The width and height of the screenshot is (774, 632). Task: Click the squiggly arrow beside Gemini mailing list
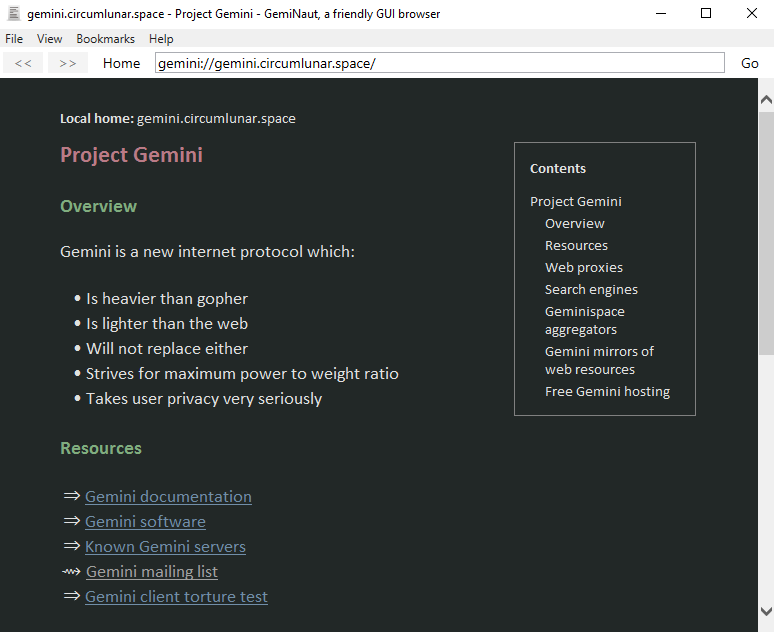click(71, 572)
